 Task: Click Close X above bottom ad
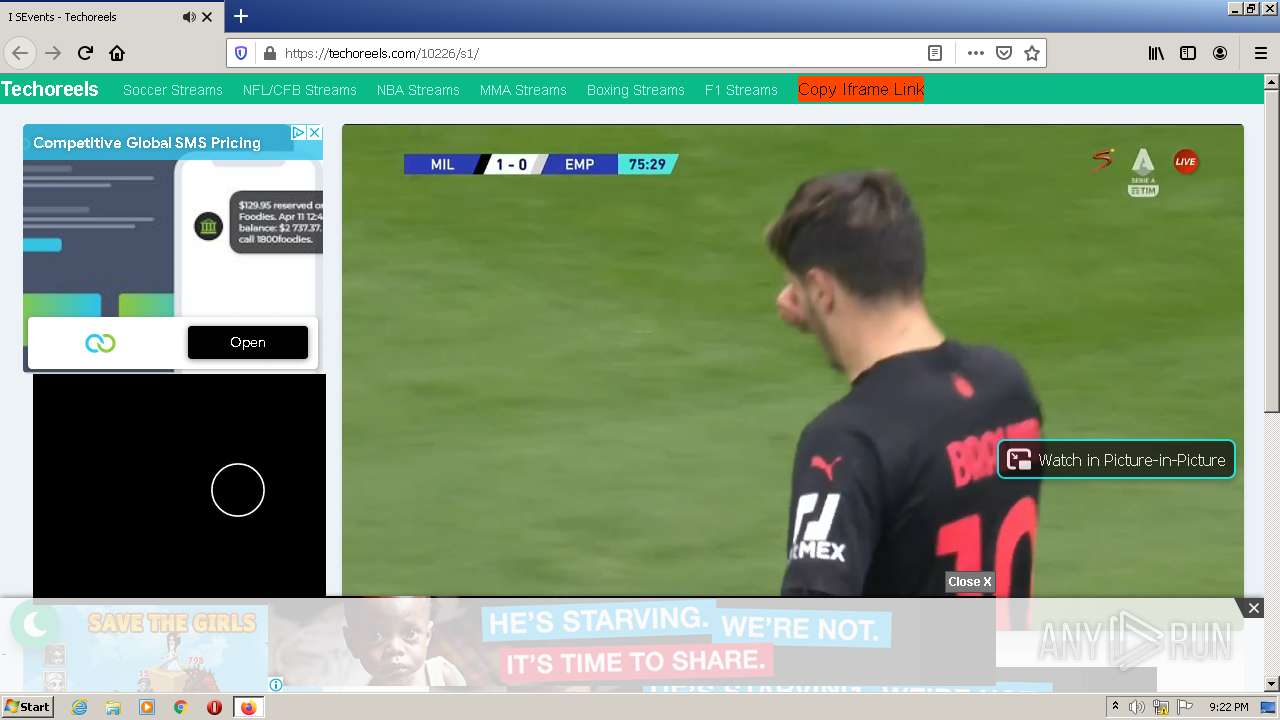pyautogui.click(x=970, y=582)
